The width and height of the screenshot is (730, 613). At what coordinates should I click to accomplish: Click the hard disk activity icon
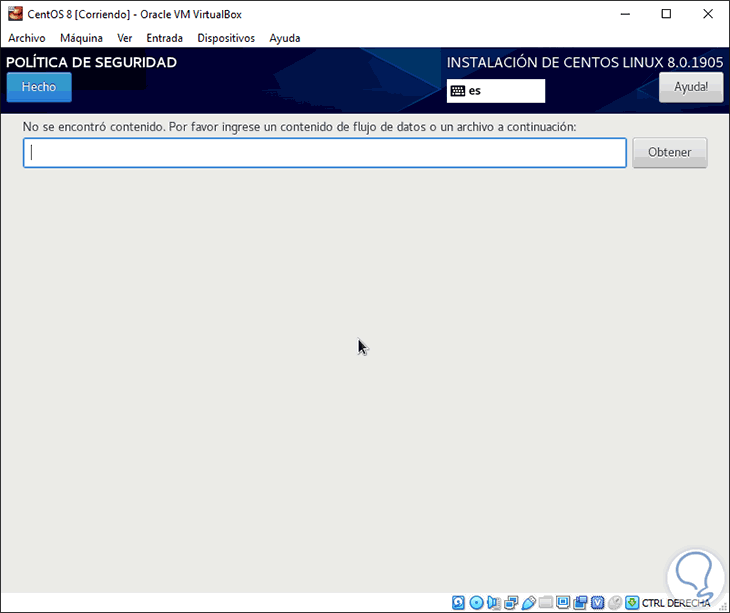click(459, 603)
